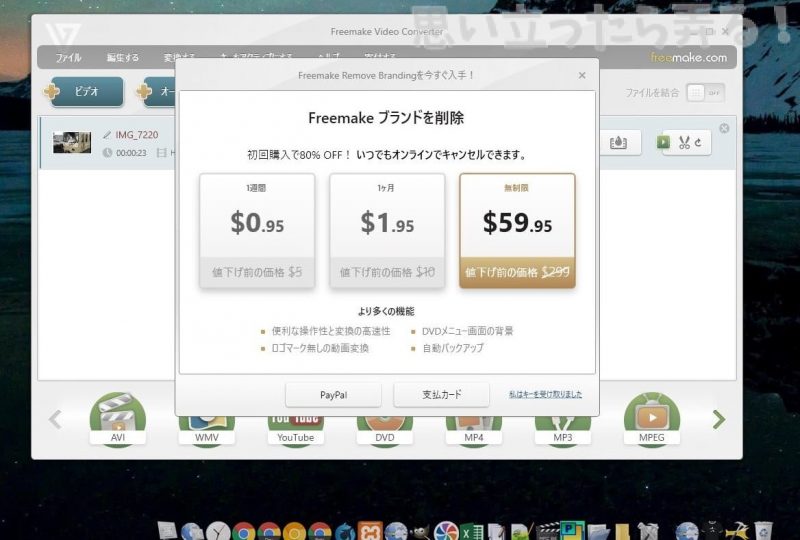Screen dimensions: 800x540
Task: Click the 支払カード payment button
Action: pyautogui.click(x=441, y=395)
